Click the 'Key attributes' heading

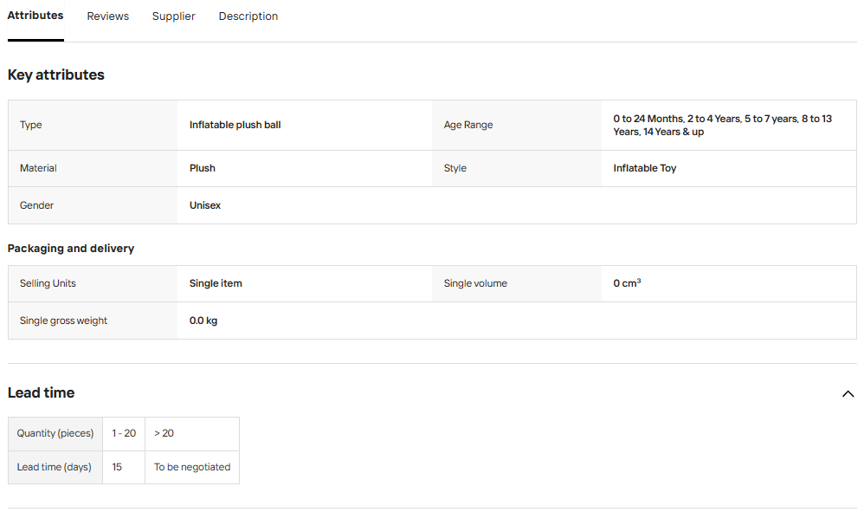coord(56,74)
